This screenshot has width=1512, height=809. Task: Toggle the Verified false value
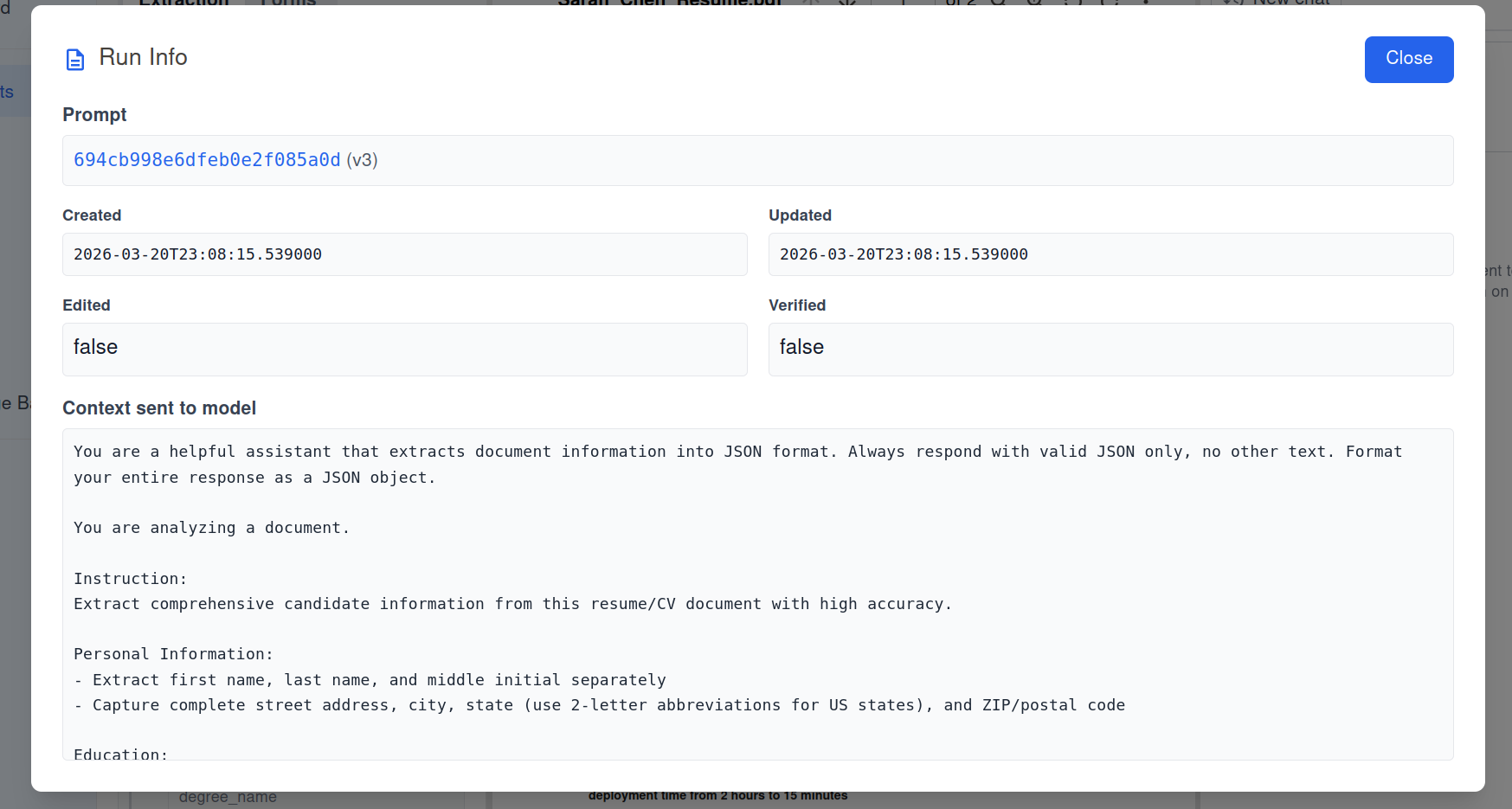[x=1110, y=349]
